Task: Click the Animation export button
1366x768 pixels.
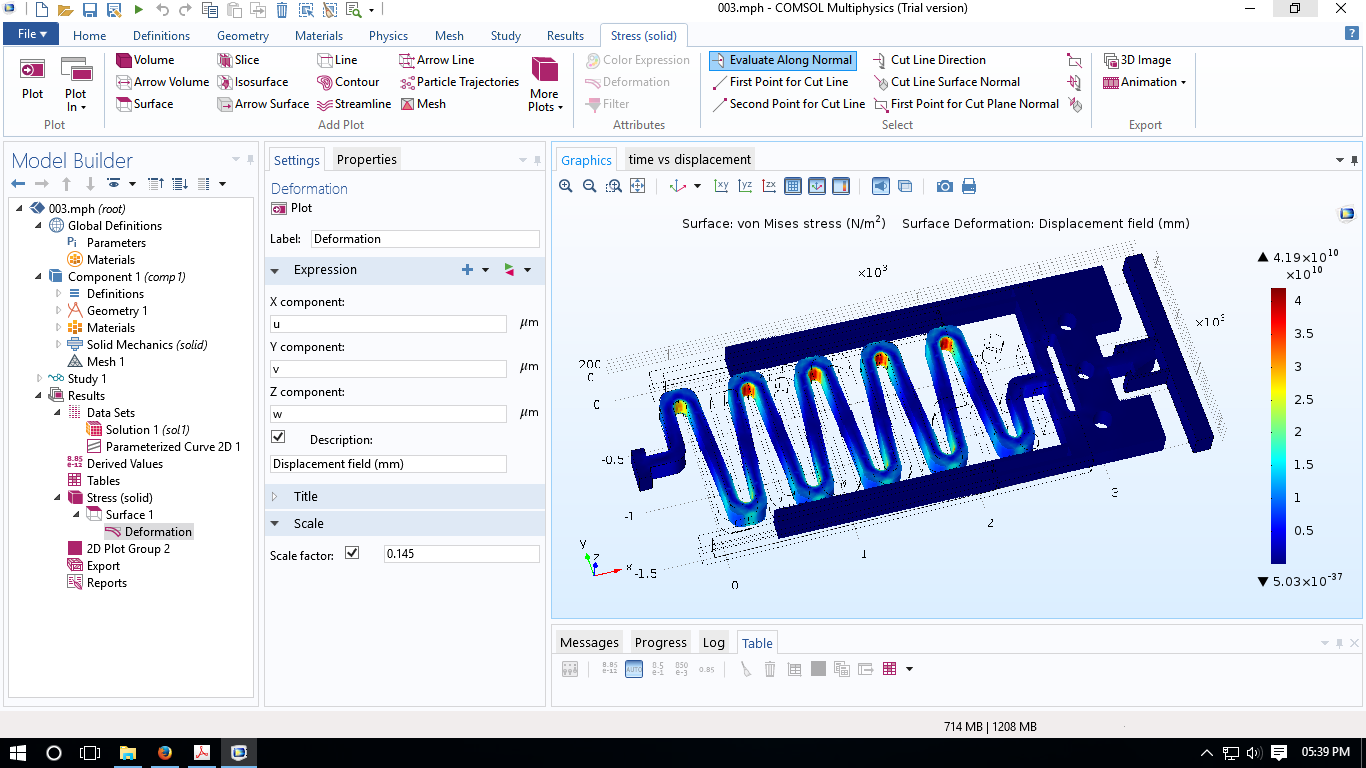Action: pyautogui.click(x=1146, y=82)
